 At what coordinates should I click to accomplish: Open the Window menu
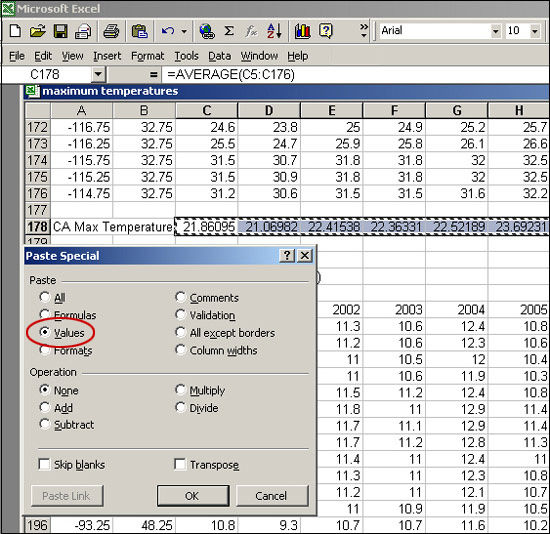259,56
